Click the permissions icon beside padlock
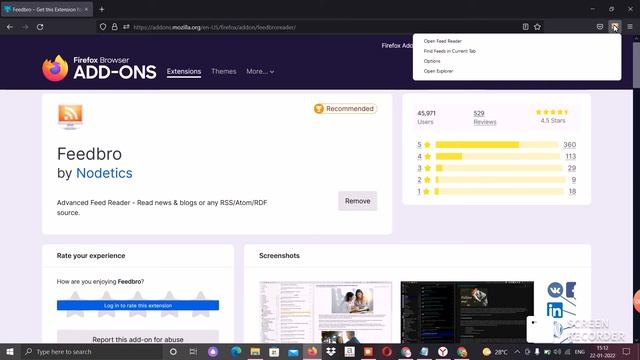 [126, 27]
